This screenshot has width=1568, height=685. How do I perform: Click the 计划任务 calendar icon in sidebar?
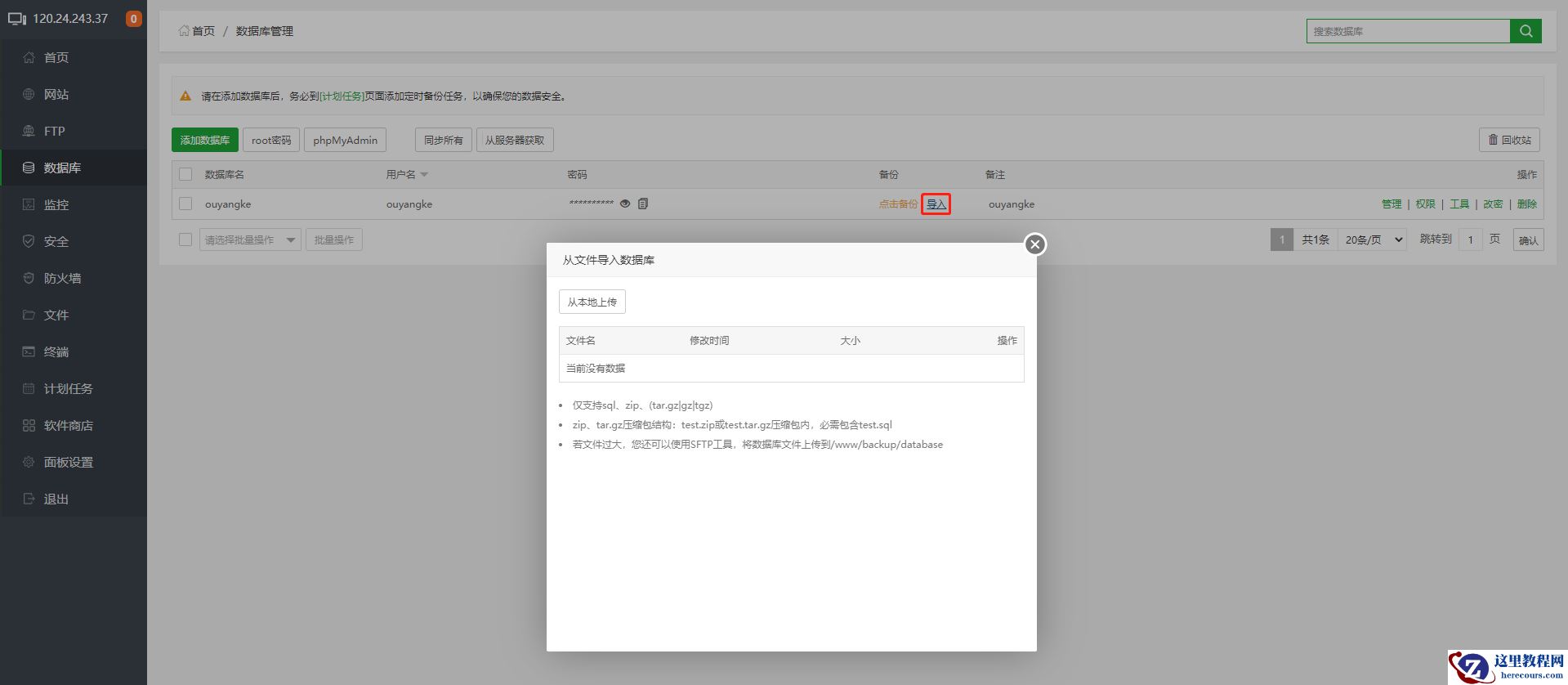pyautogui.click(x=29, y=388)
